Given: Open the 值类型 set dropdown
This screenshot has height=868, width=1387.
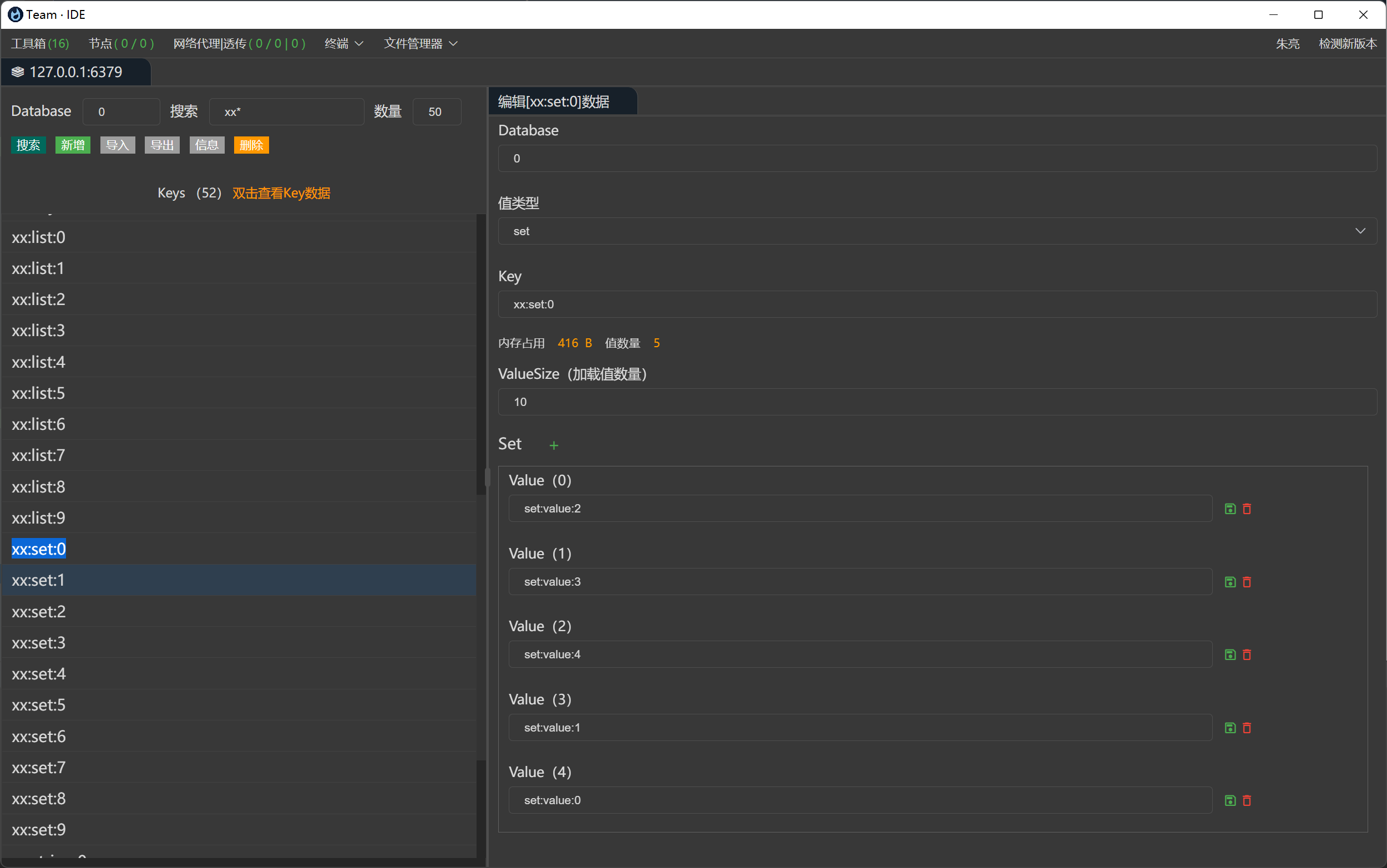Looking at the screenshot, I should pyautogui.click(x=937, y=231).
